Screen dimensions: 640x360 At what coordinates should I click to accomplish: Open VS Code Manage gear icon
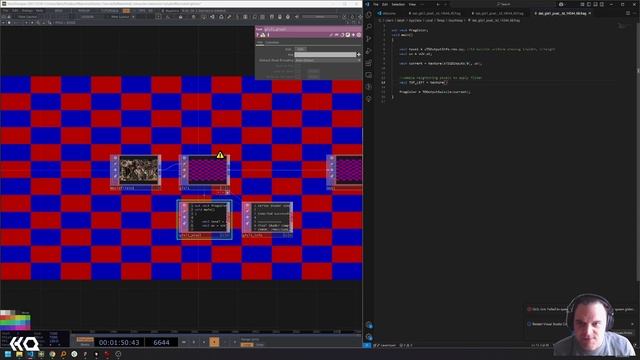click(x=369, y=337)
